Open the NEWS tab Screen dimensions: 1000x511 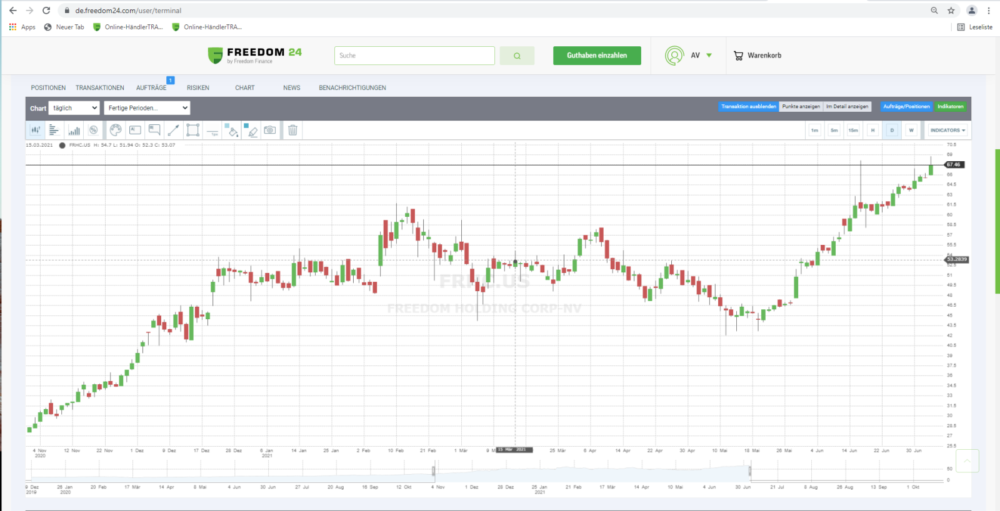(x=291, y=87)
